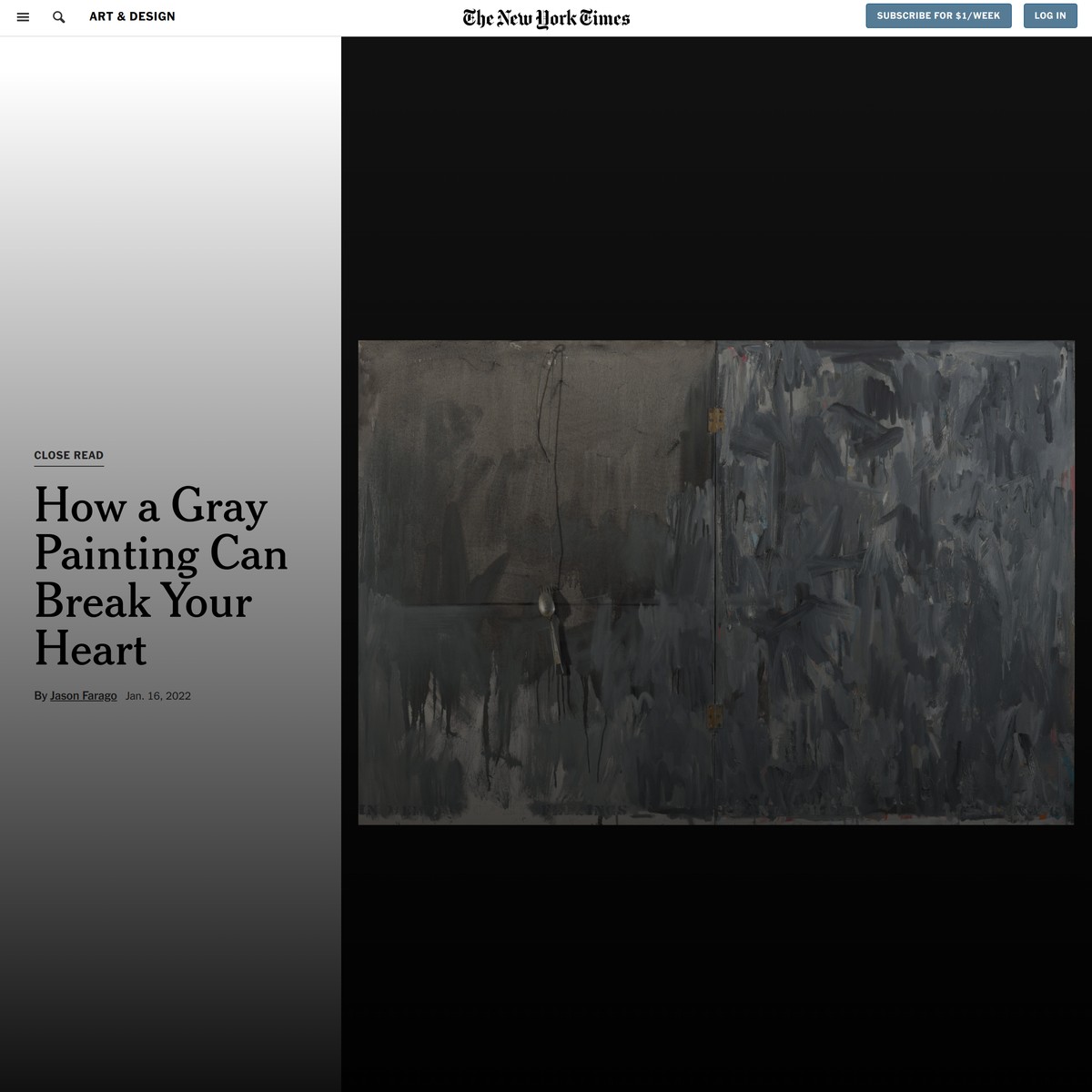Open the navigation hamburger menu
The width and height of the screenshot is (1092, 1092).
23,16
